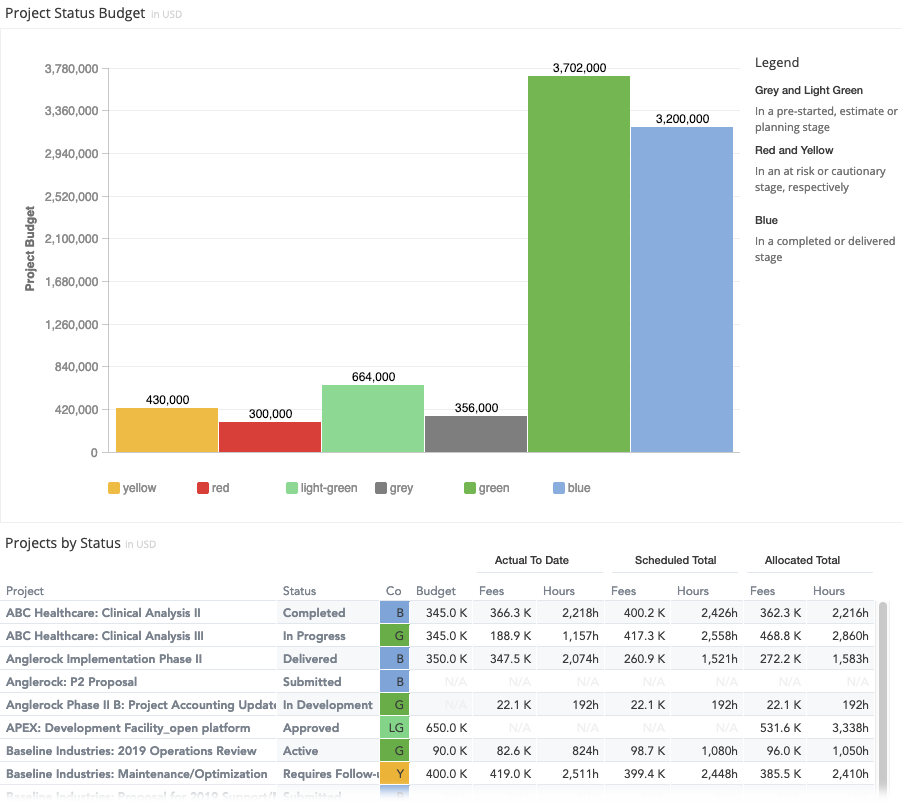Image resolution: width=902 pixels, height=802 pixels.
Task: Open Baseline Industries: 2019 Operations Review project
Action: 131,751
